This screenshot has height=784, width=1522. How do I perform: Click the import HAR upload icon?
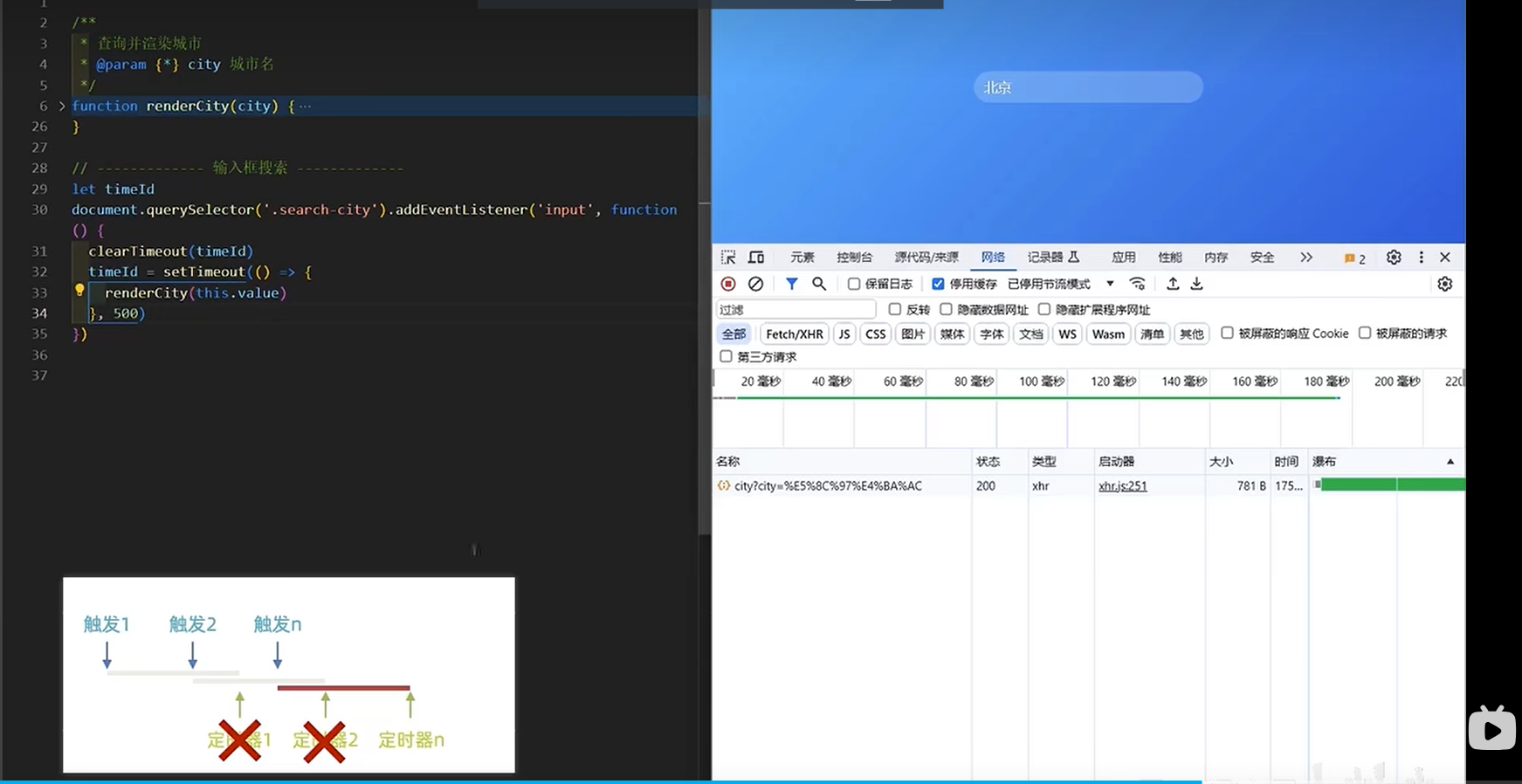click(1173, 284)
